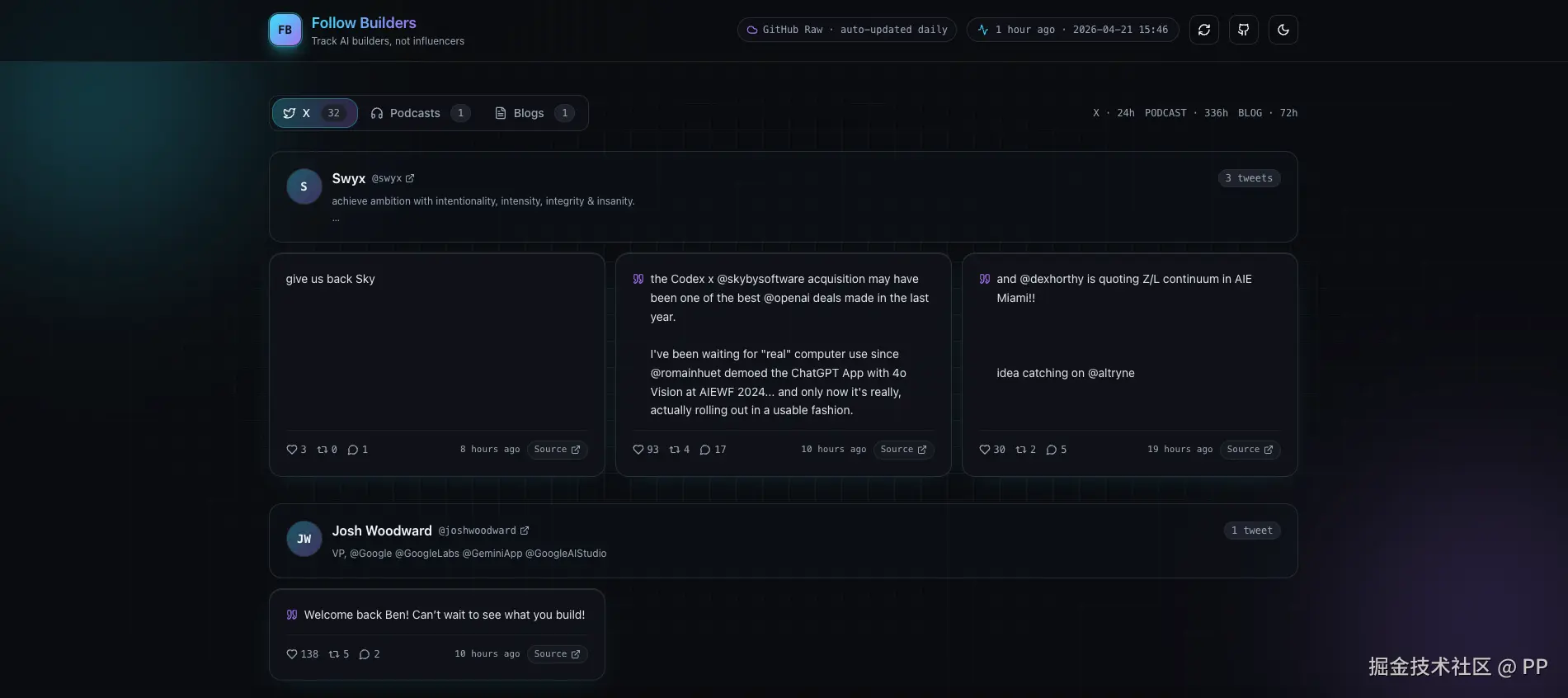The height and width of the screenshot is (698, 1568).
Task: Click the refresh icon in the header
Action: pyautogui.click(x=1203, y=30)
